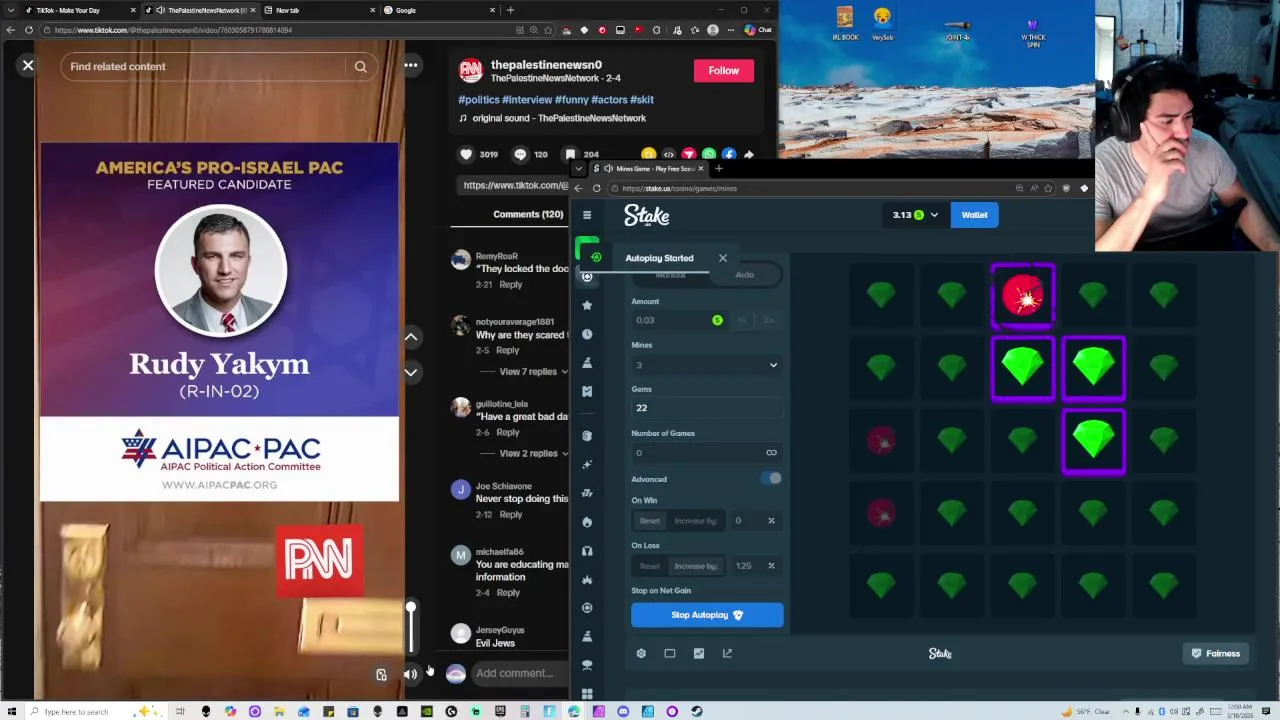Click Stop Autoplay button

707,615
